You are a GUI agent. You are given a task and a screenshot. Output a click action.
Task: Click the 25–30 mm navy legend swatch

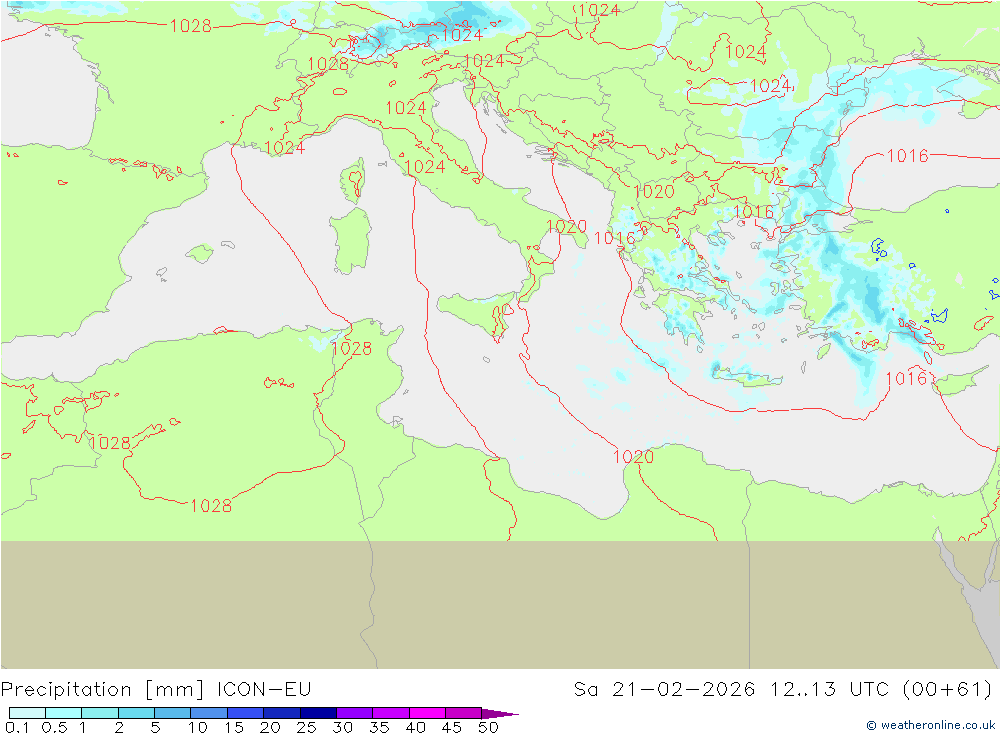[x=318, y=713]
